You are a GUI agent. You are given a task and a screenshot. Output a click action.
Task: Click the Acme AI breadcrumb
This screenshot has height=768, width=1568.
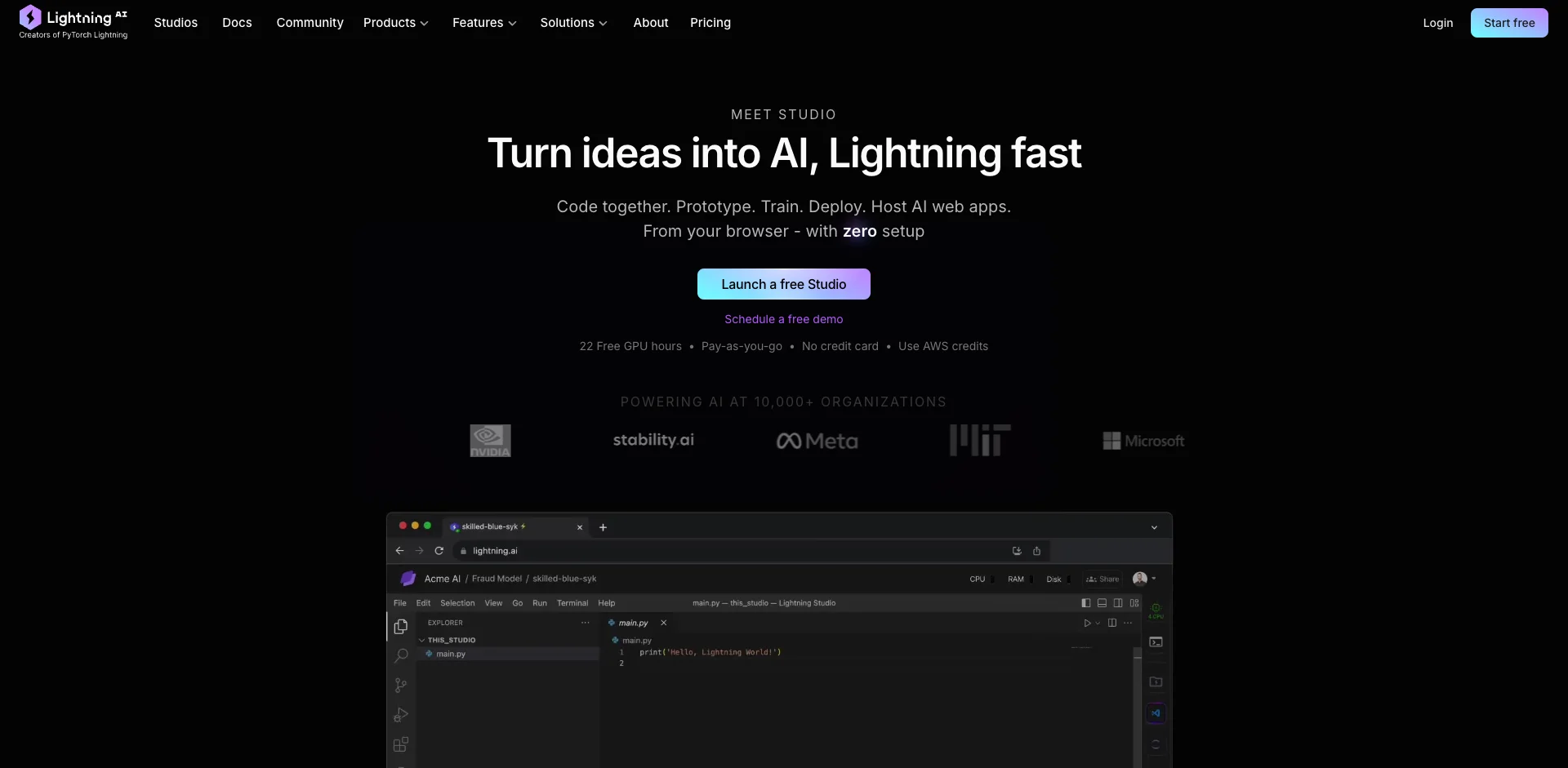coord(442,579)
